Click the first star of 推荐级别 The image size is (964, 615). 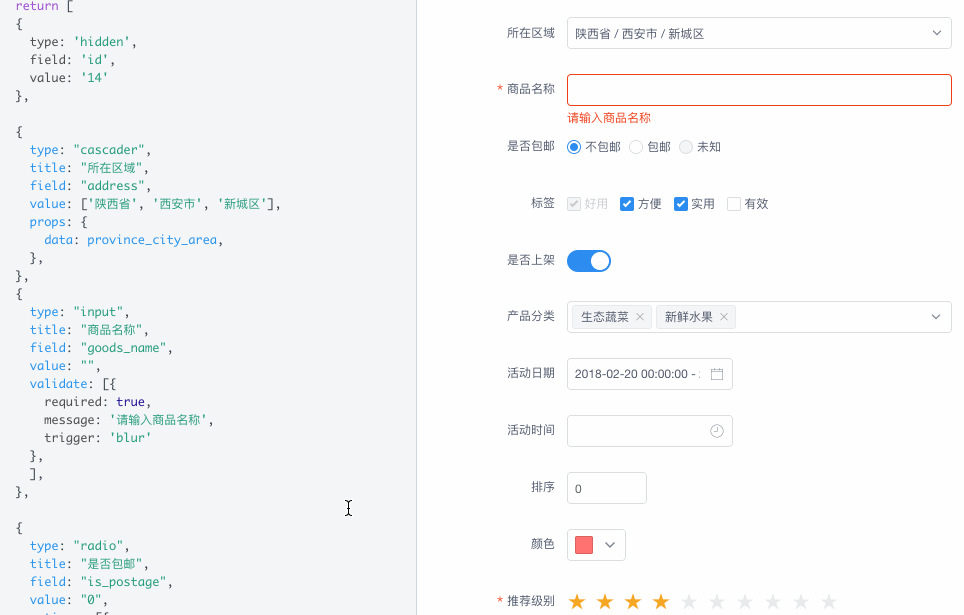(x=576, y=601)
